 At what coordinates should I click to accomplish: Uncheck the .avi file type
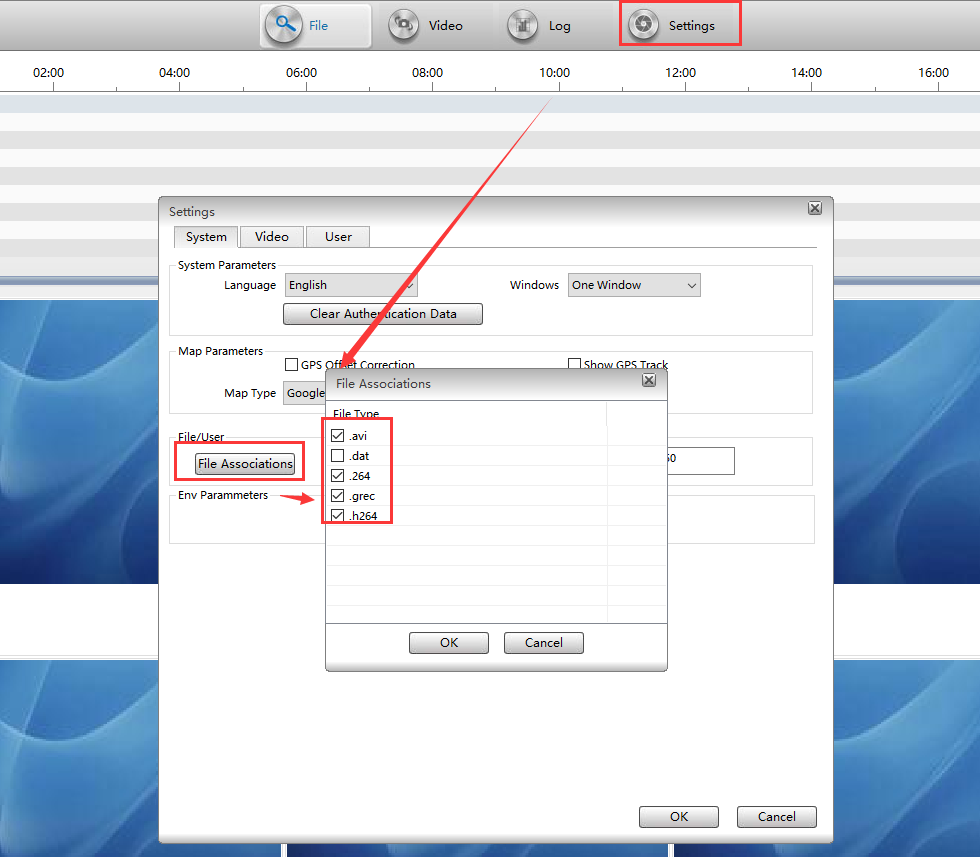point(338,436)
